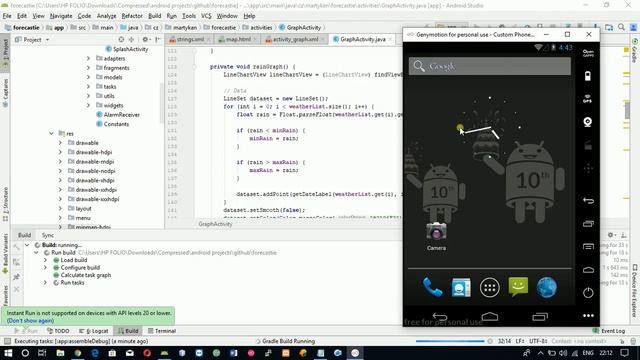Open the Browser globe app in the emulator

click(547, 287)
